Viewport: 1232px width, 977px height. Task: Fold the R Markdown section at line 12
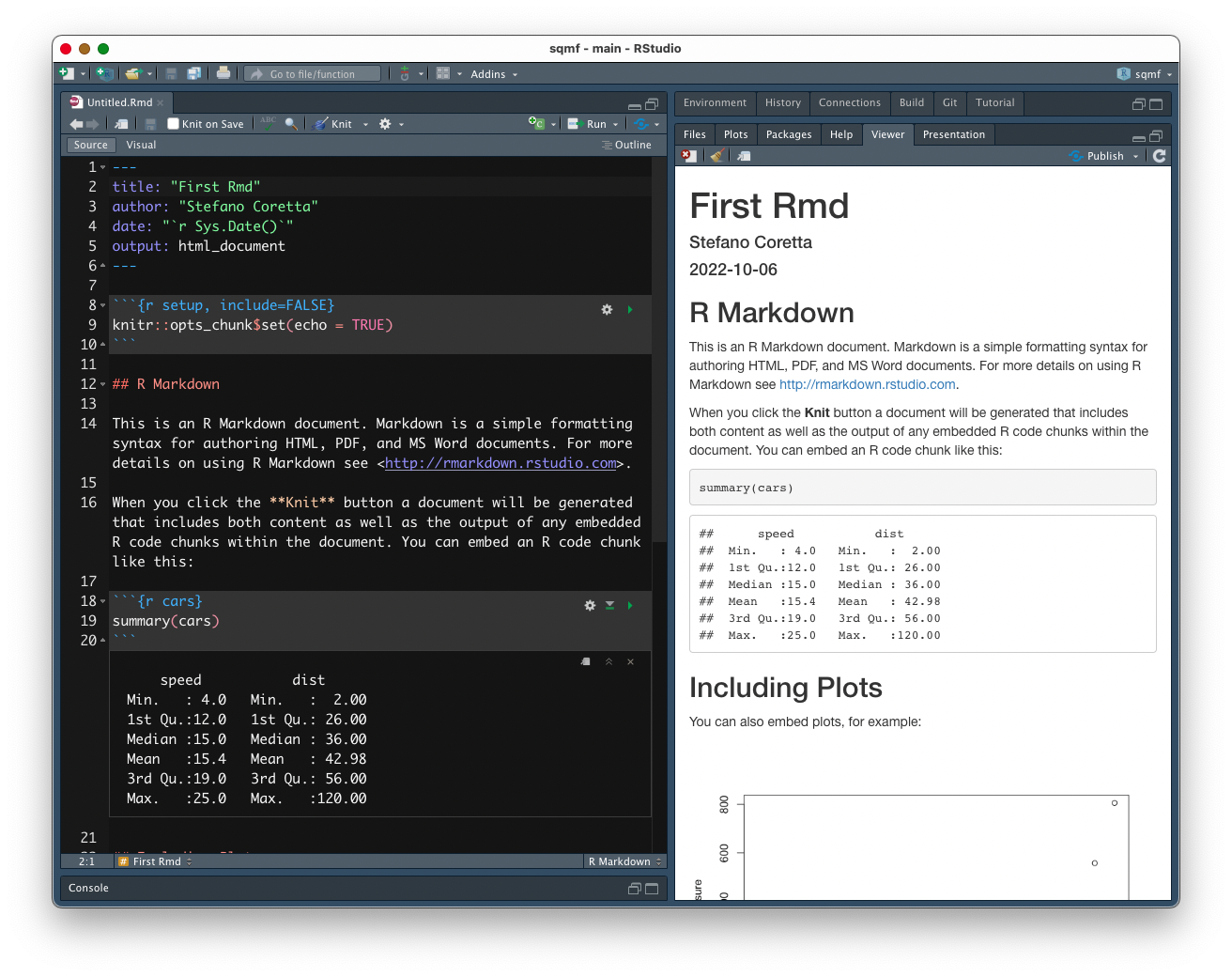point(102,384)
